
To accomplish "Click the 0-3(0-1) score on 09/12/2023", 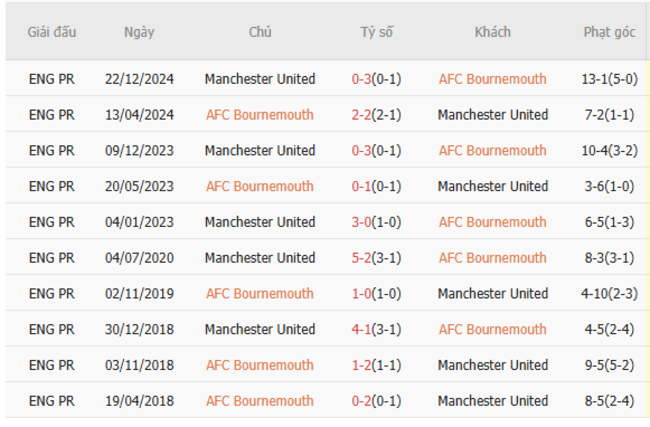I will [x=377, y=151].
